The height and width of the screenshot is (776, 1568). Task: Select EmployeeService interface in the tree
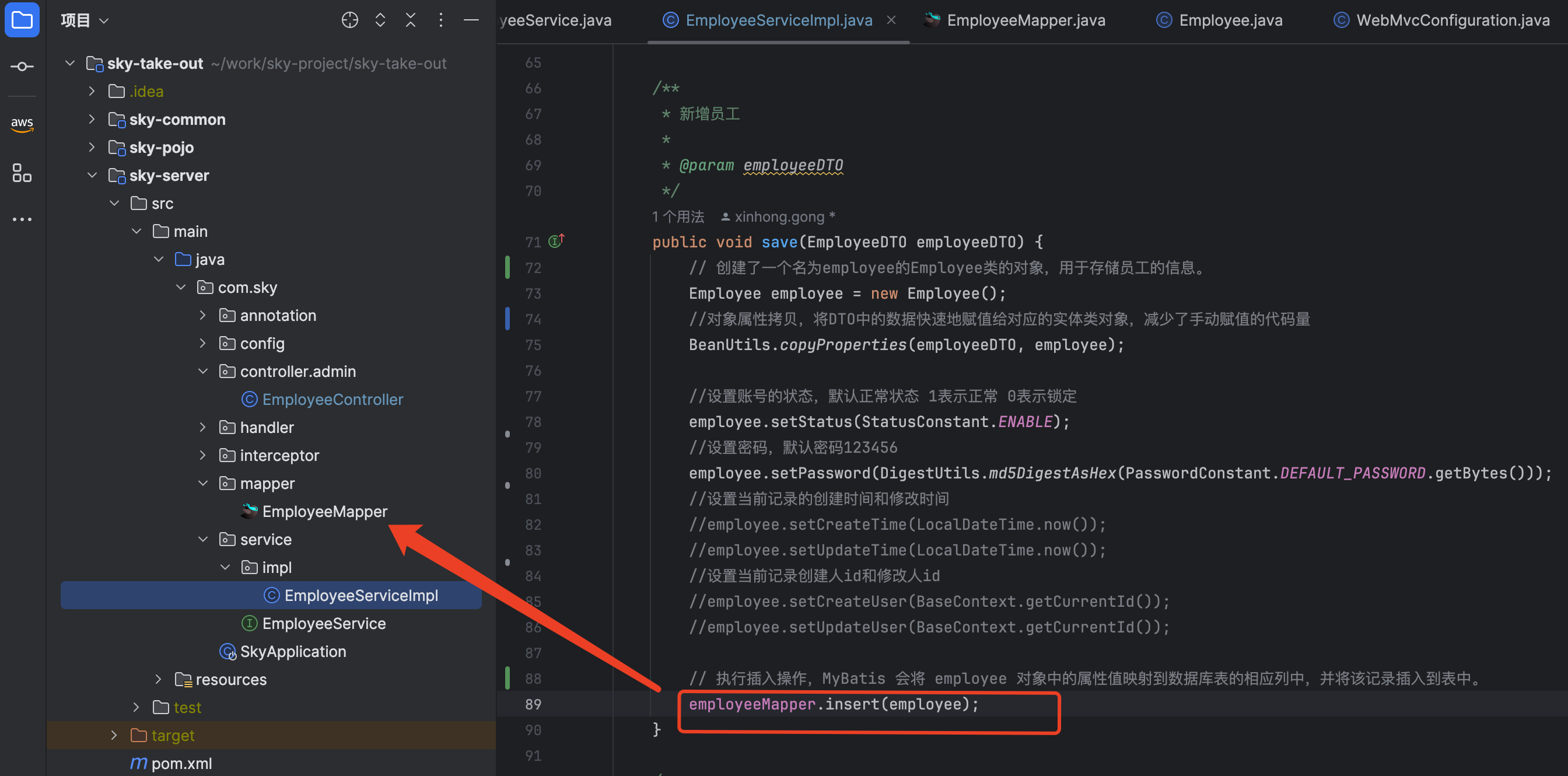(x=324, y=623)
